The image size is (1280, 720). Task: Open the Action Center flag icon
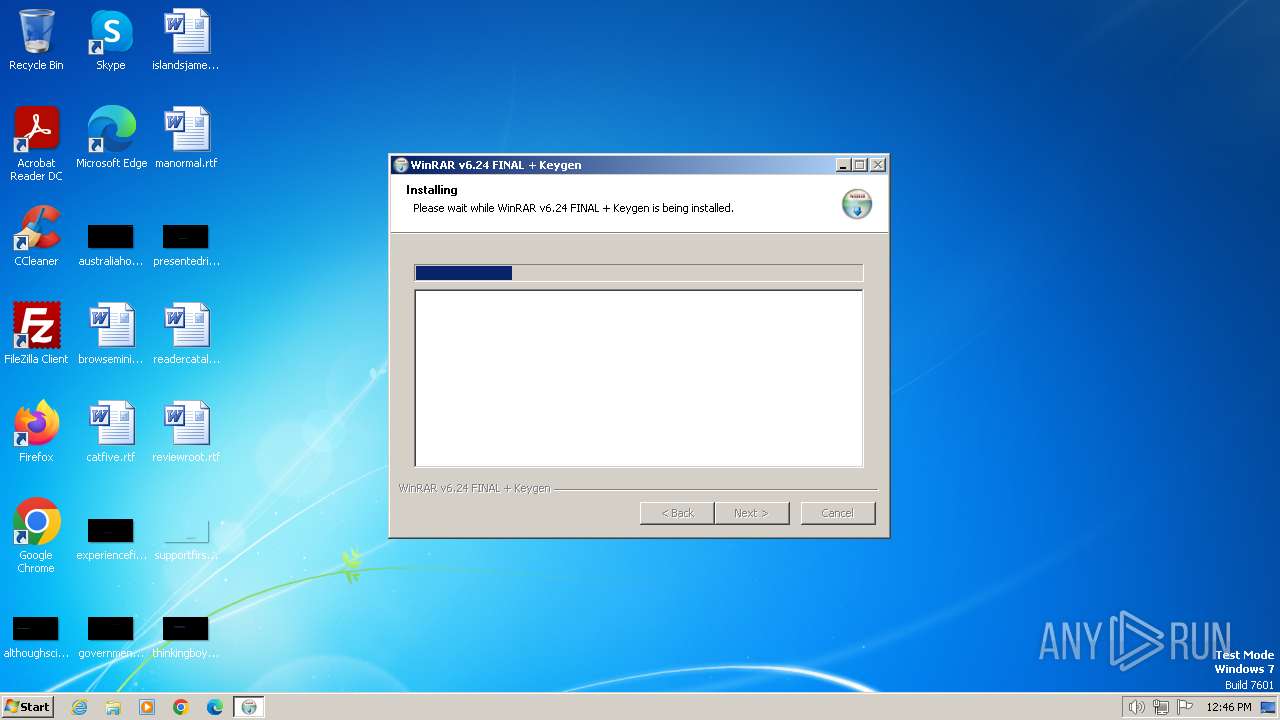pos(1185,707)
